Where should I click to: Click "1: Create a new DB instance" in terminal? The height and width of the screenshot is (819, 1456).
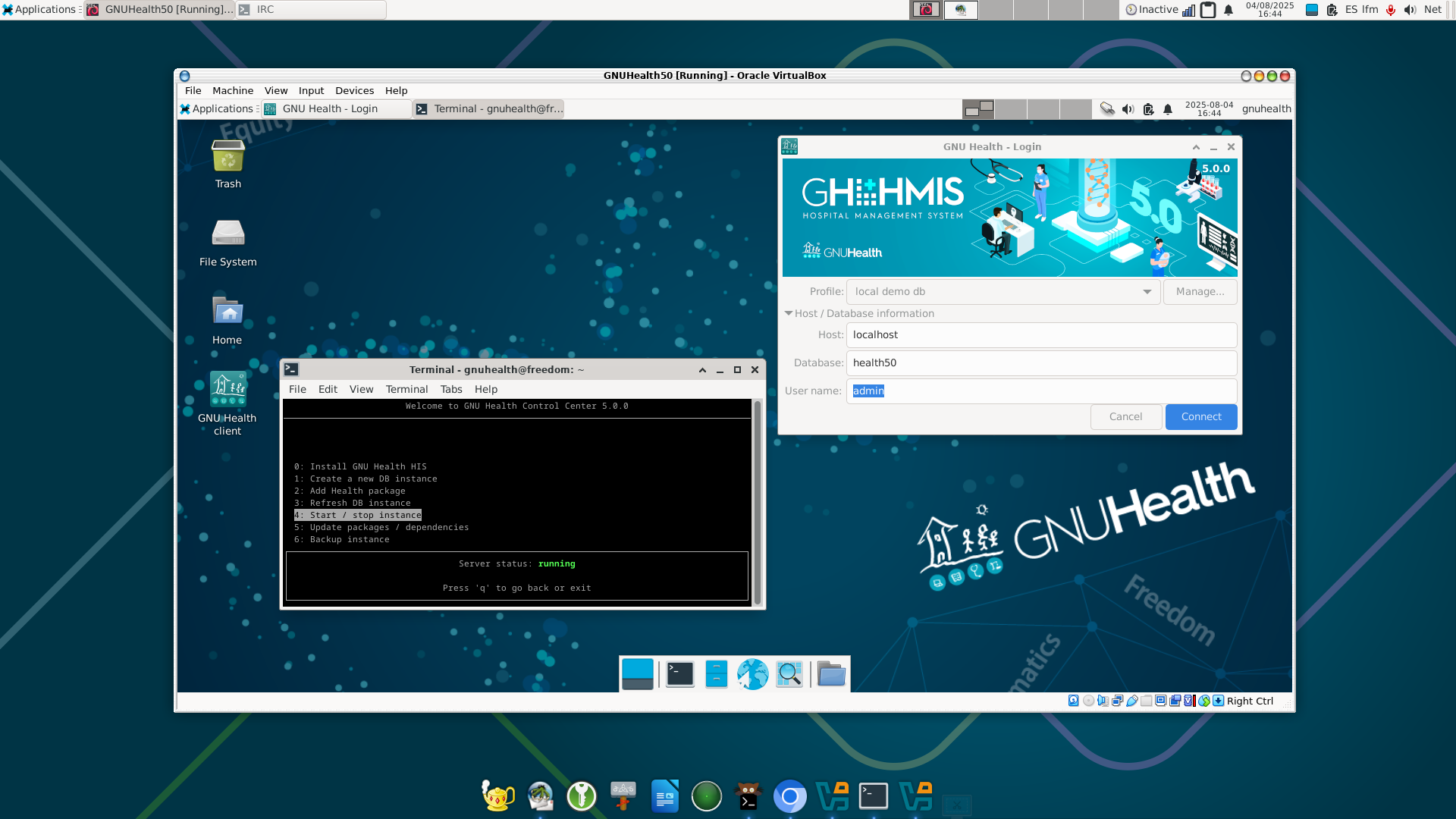coord(366,479)
